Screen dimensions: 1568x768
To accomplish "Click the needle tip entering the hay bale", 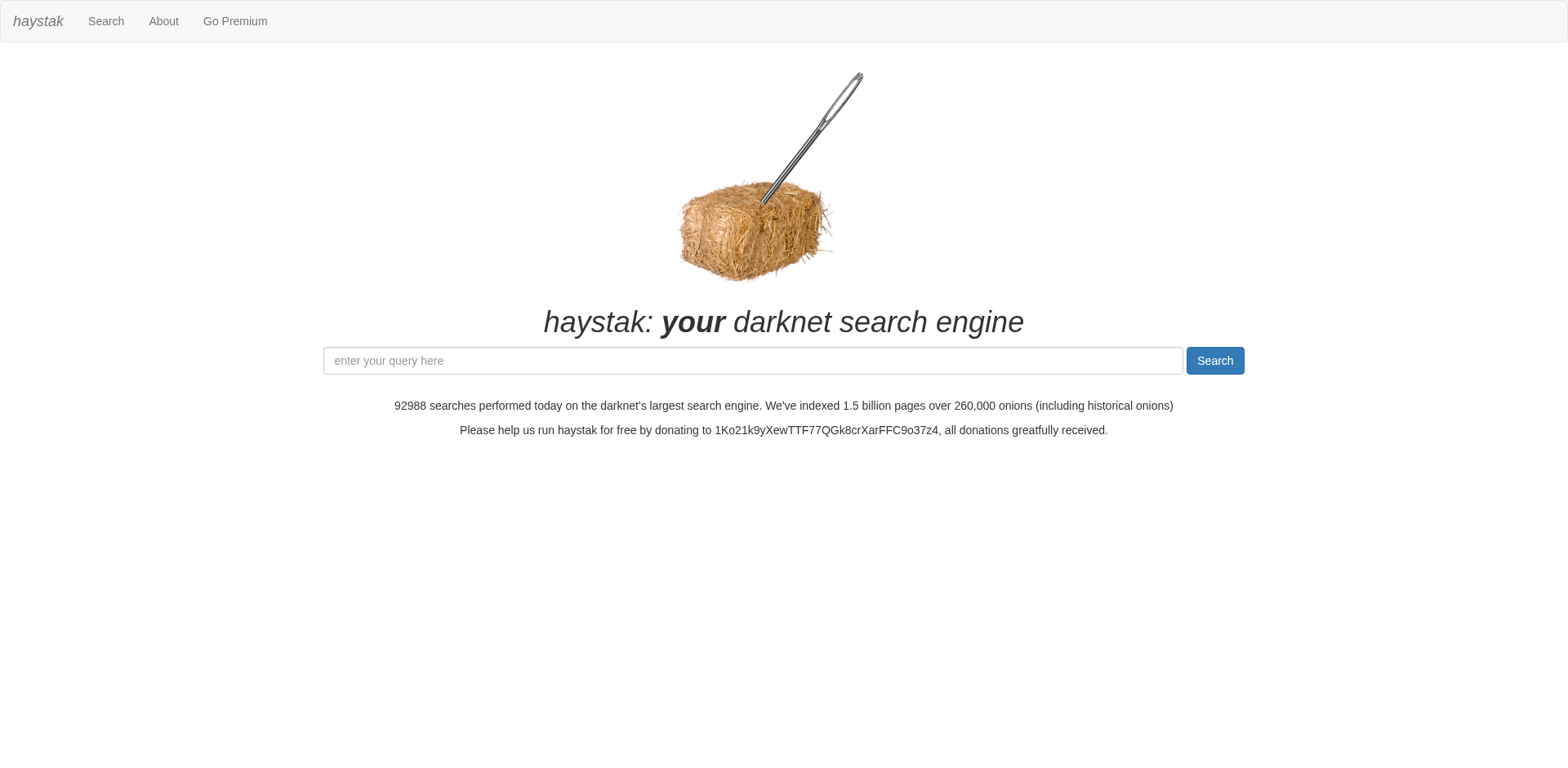I will click(x=766, y=198).
